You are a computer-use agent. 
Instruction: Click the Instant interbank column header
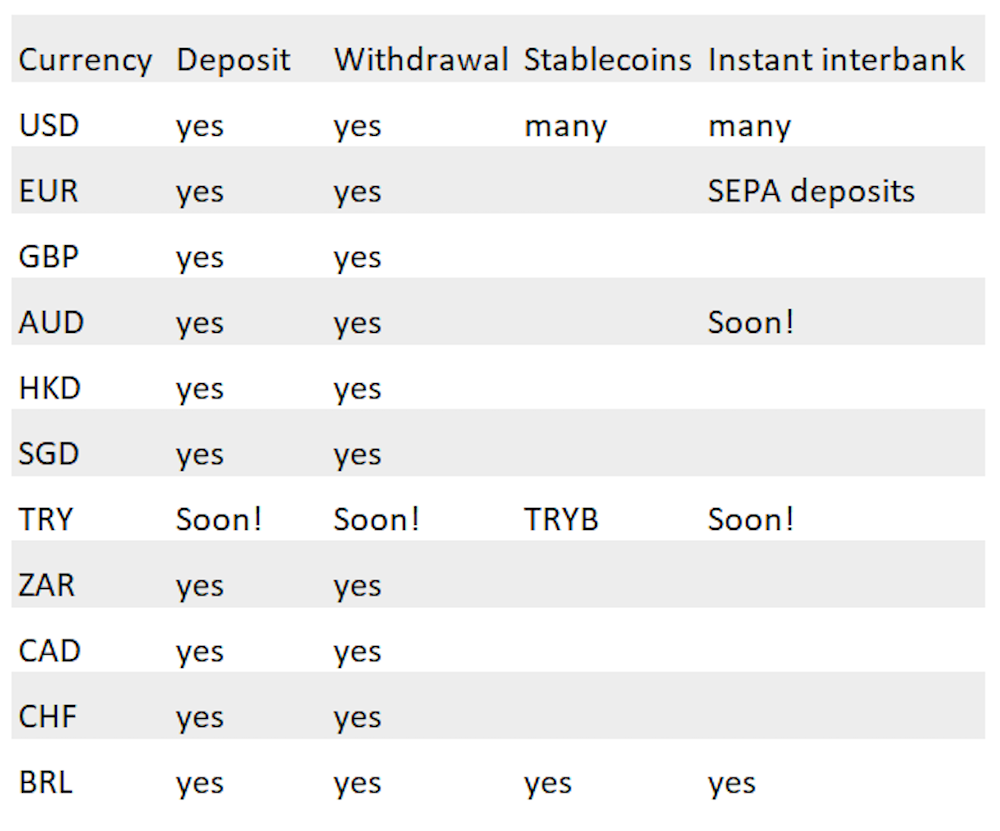(x=837, y=60)
